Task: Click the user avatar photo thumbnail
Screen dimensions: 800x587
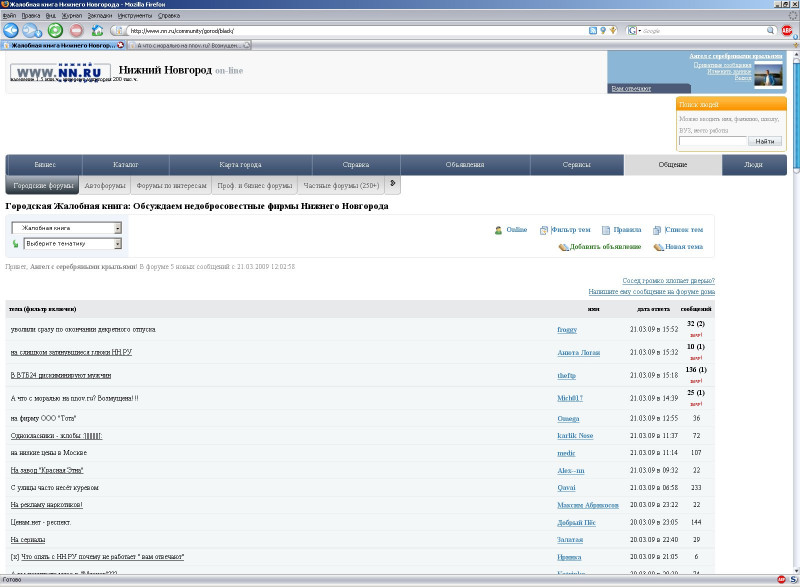Action: coord(768,76)
